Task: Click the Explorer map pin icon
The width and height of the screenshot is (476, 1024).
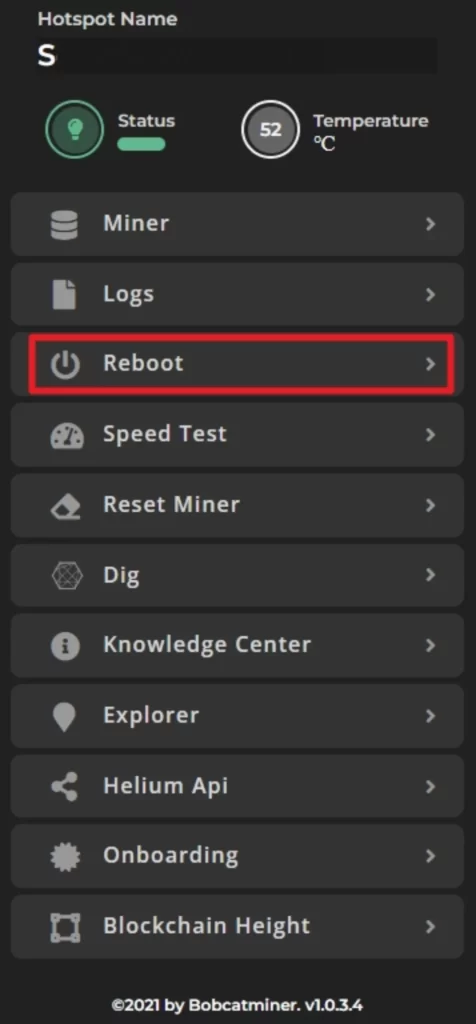Action: [64, 717]
